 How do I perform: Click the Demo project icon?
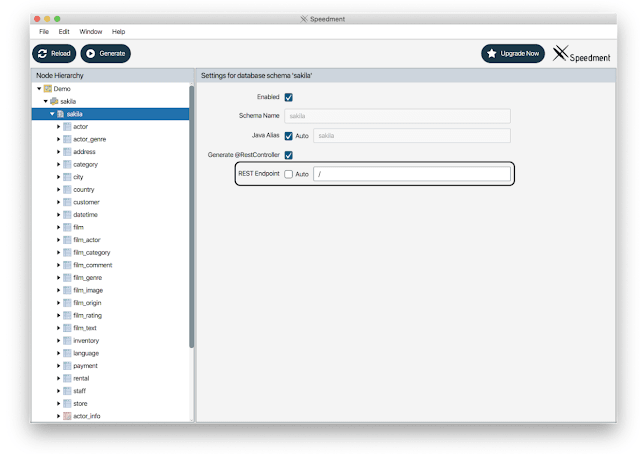[x=48, y=89]
